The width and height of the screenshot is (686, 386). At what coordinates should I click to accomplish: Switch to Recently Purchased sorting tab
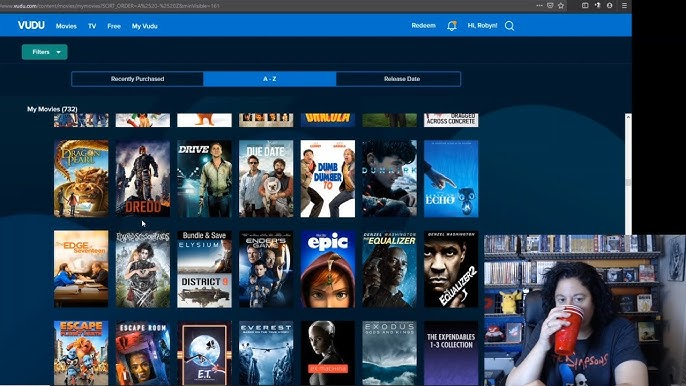pos(137,79)
